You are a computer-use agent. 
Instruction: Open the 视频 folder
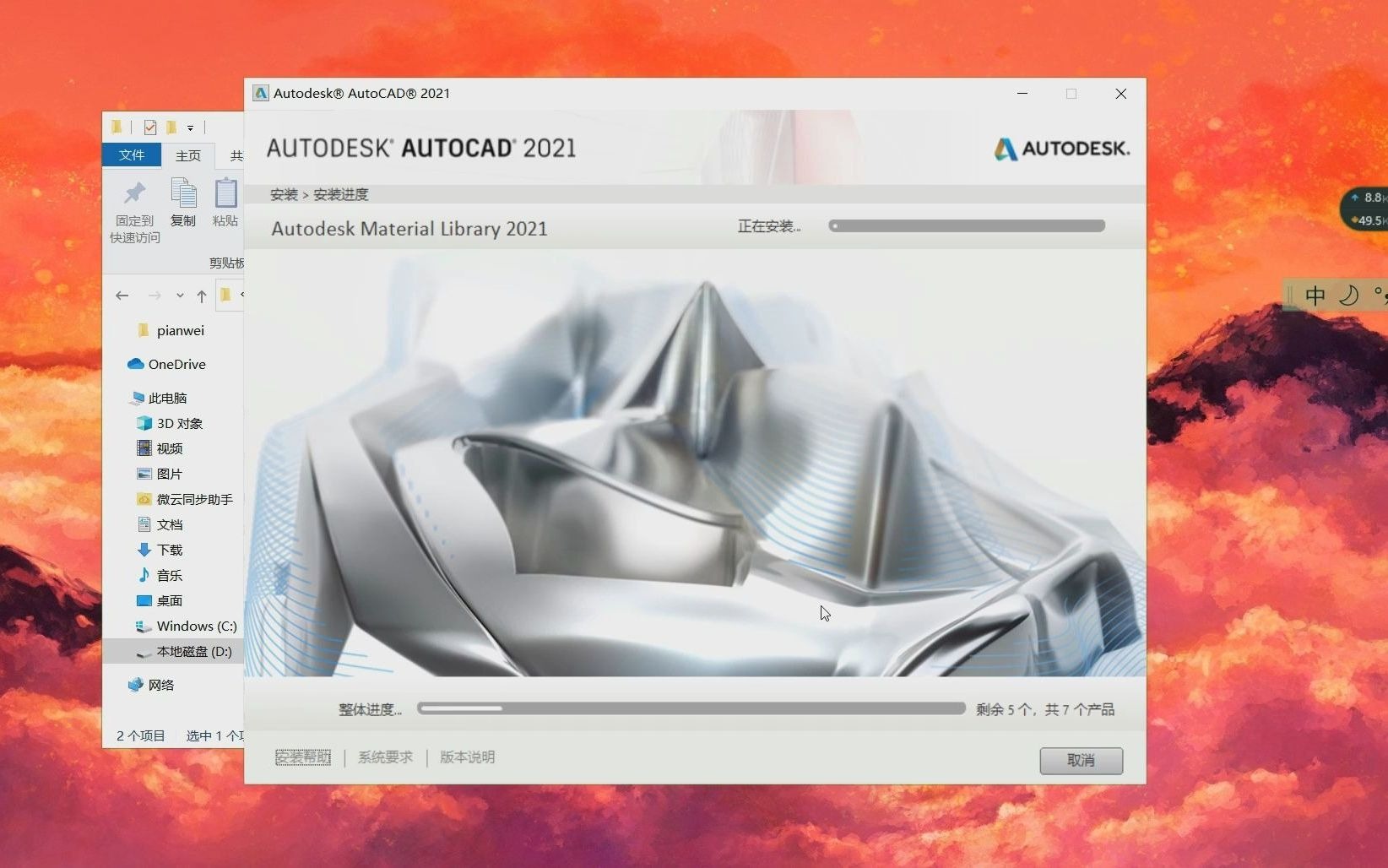coord(160,448)
